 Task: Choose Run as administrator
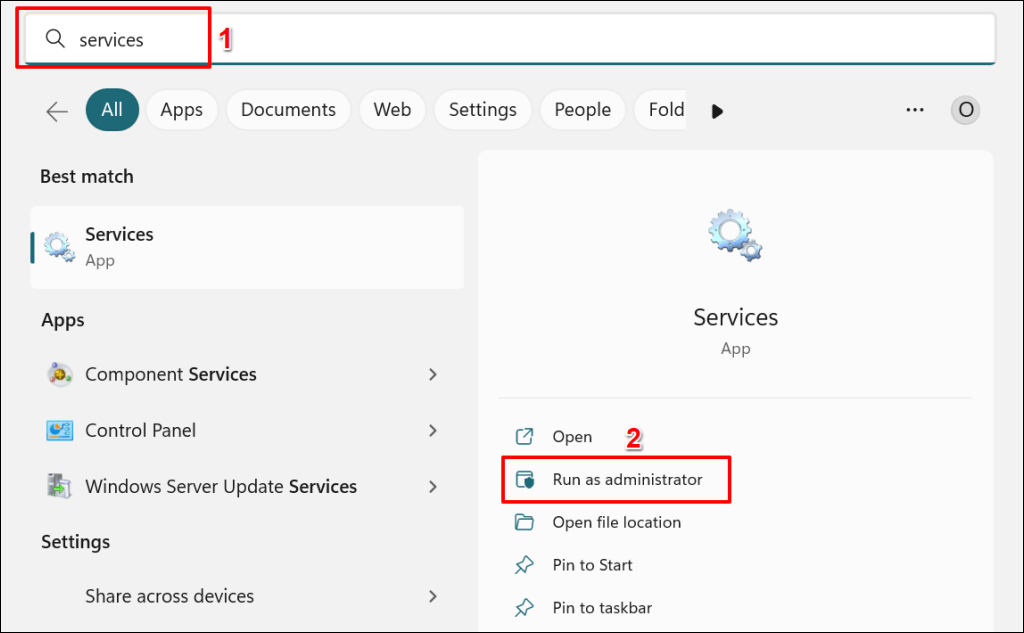tap(616, 479)
